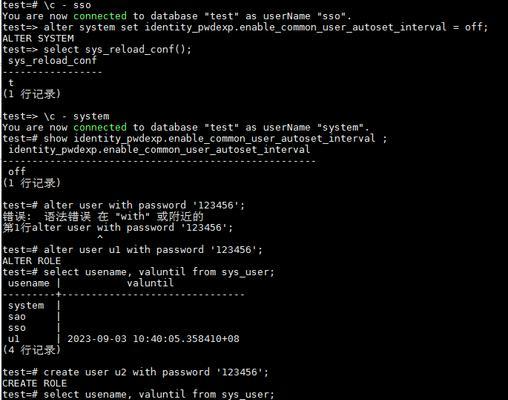Click the "ALTER SYSTEM" response text
This screenshot has height=400, width=508.
click(x=38, y=38)
